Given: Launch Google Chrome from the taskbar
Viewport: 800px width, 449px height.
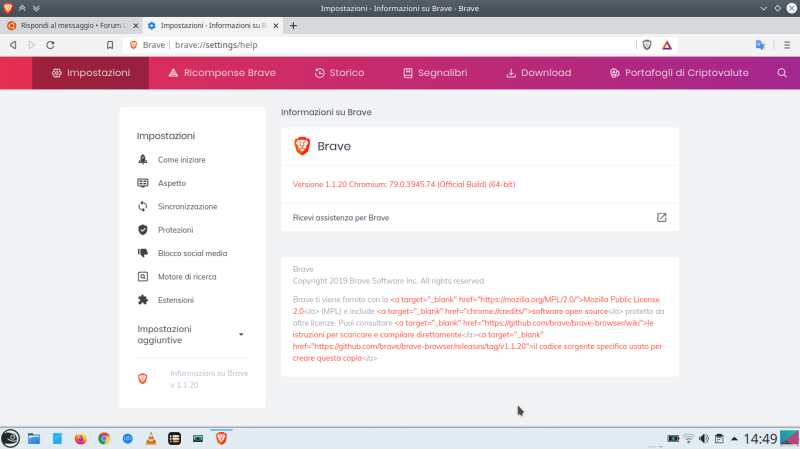Looking at the screenshot, I should 104,438.
